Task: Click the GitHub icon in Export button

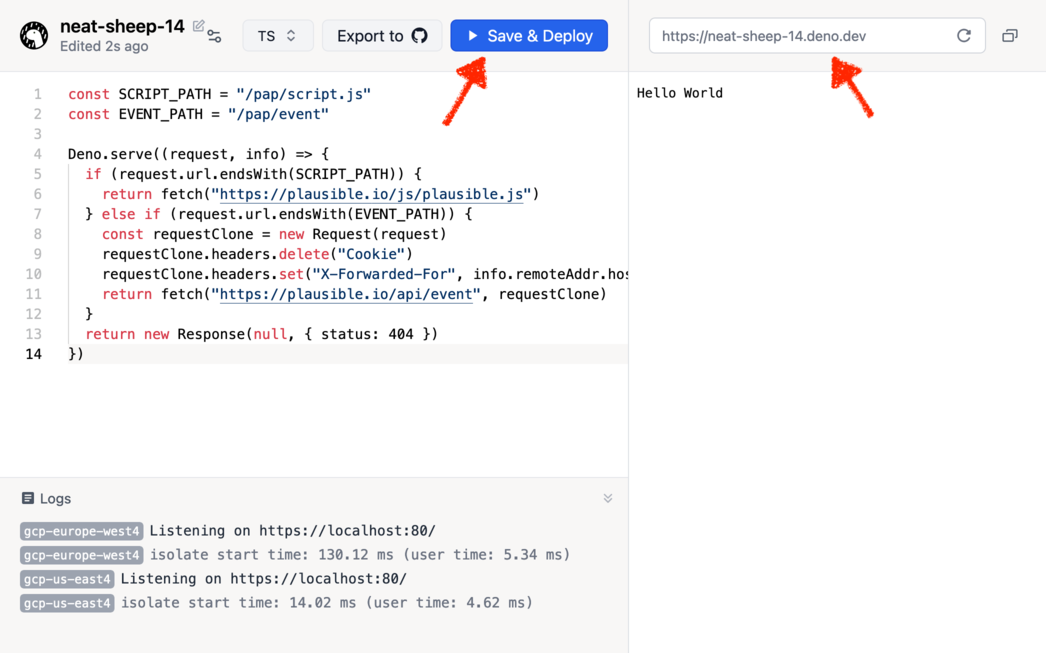Action: point(420,36)
